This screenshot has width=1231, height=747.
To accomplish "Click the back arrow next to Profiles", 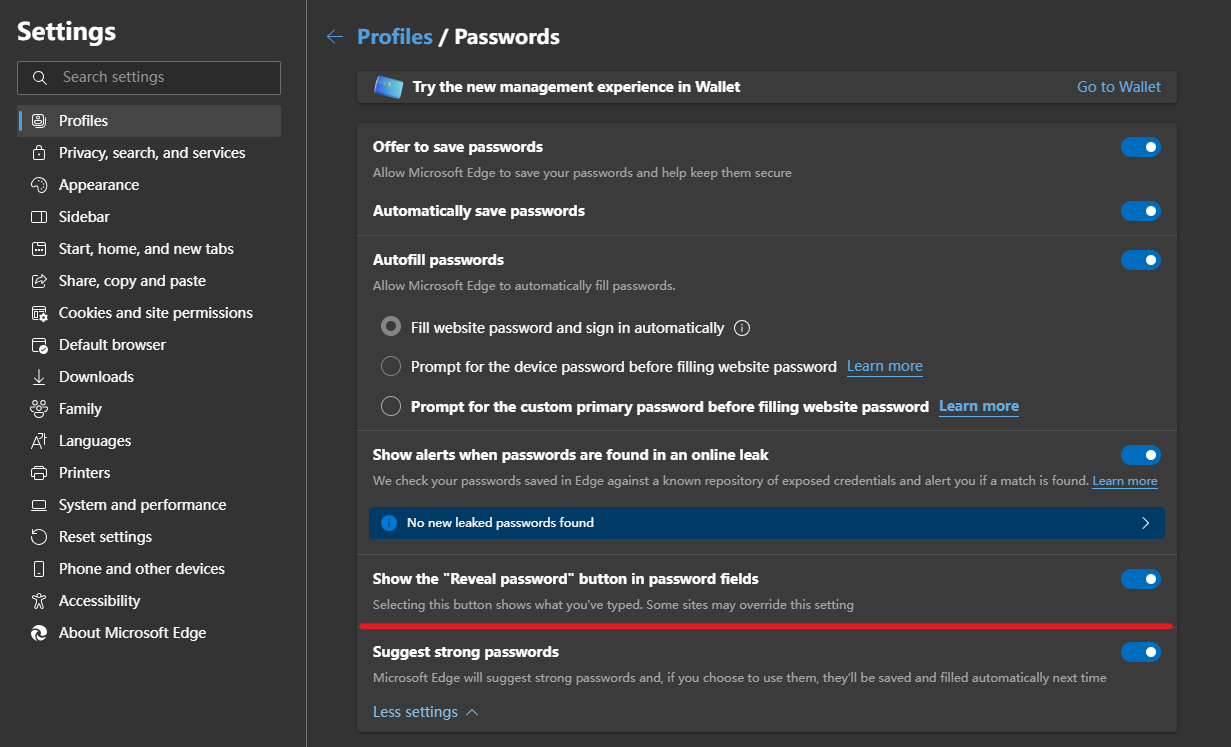I will (334, 36).
